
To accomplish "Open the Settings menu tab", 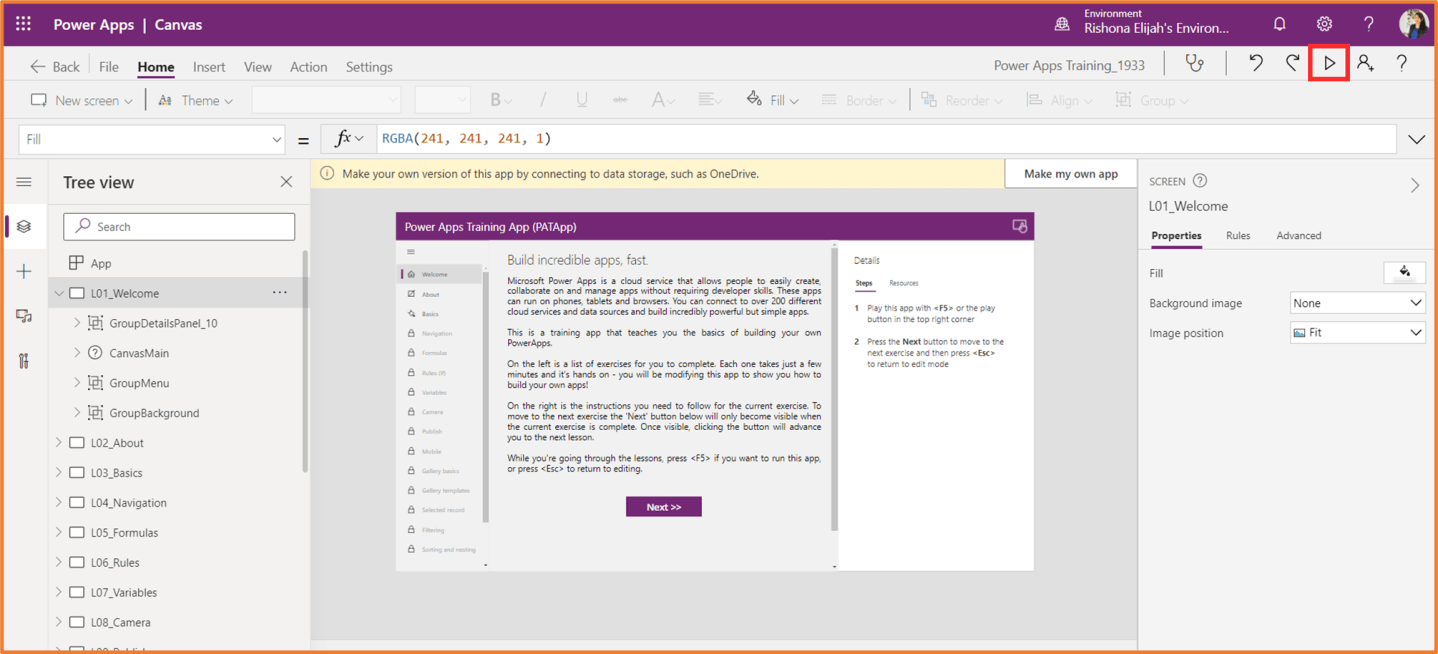I will (x=369, y=67).
